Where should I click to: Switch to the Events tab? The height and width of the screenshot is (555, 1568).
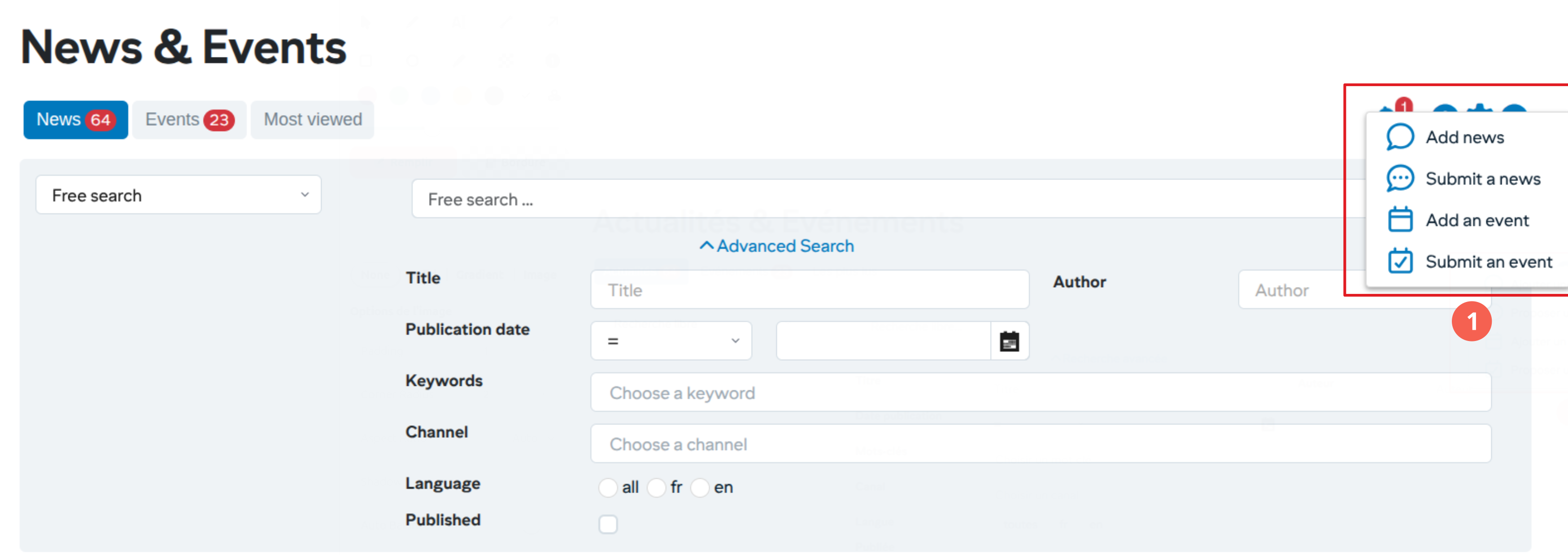tap(189, 119)
